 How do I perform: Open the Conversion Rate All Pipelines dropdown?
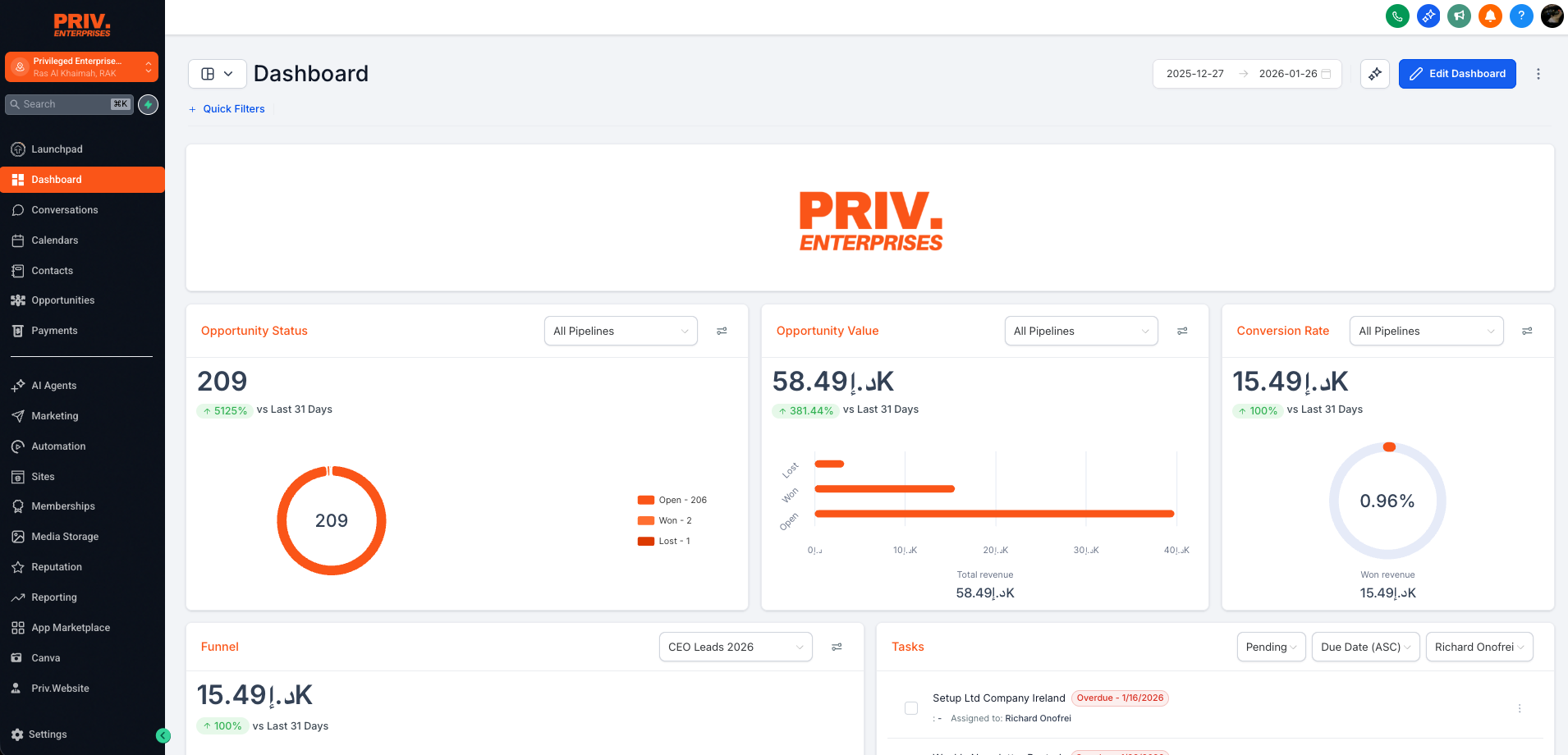1427,331
